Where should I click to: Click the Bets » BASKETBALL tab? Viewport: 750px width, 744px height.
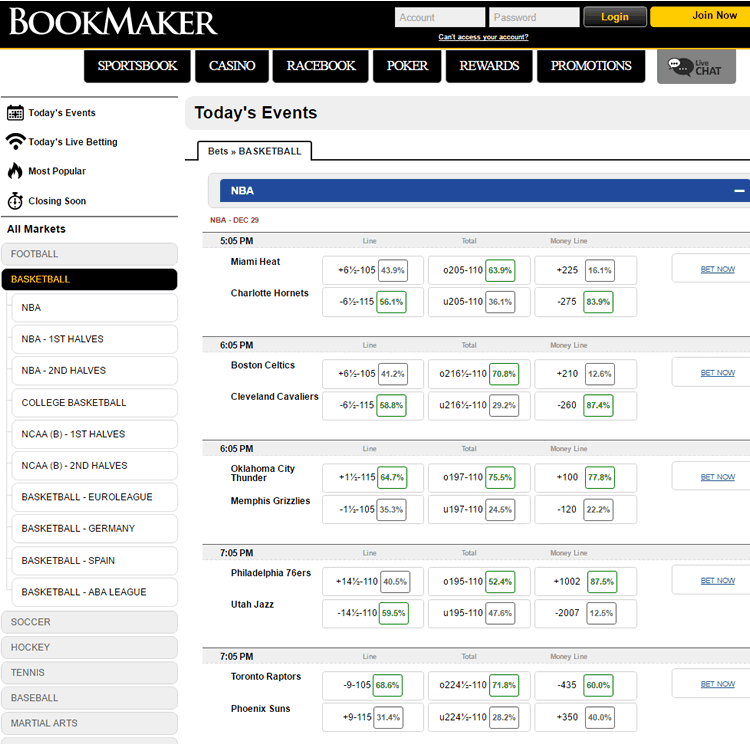[254, 151]
